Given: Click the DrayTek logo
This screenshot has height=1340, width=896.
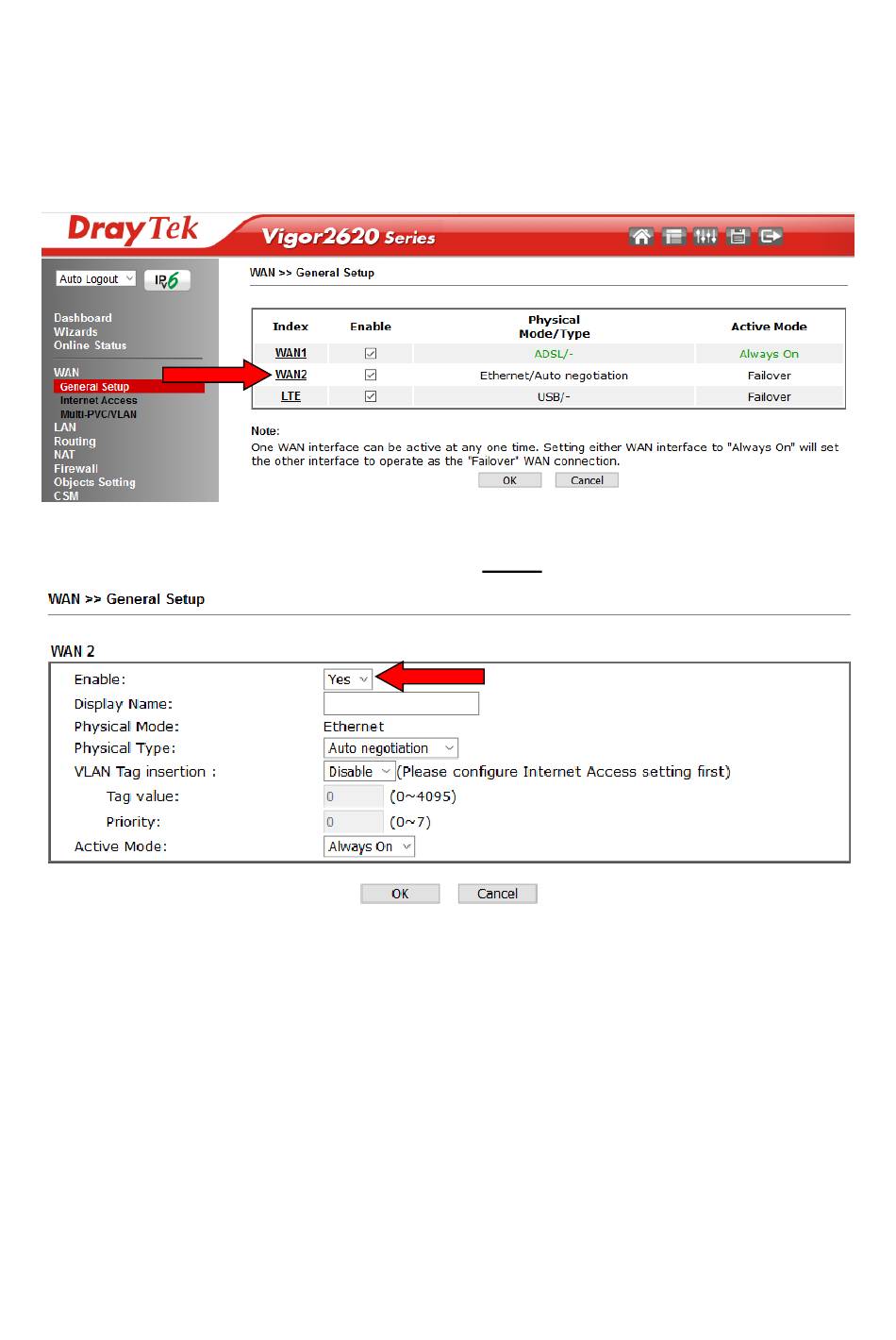Looking at the screenshot, I should 133,229.
